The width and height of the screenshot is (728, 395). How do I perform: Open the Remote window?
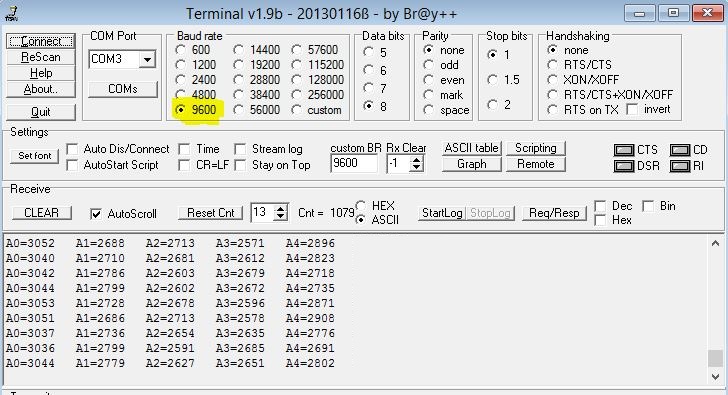coord(536,164)
